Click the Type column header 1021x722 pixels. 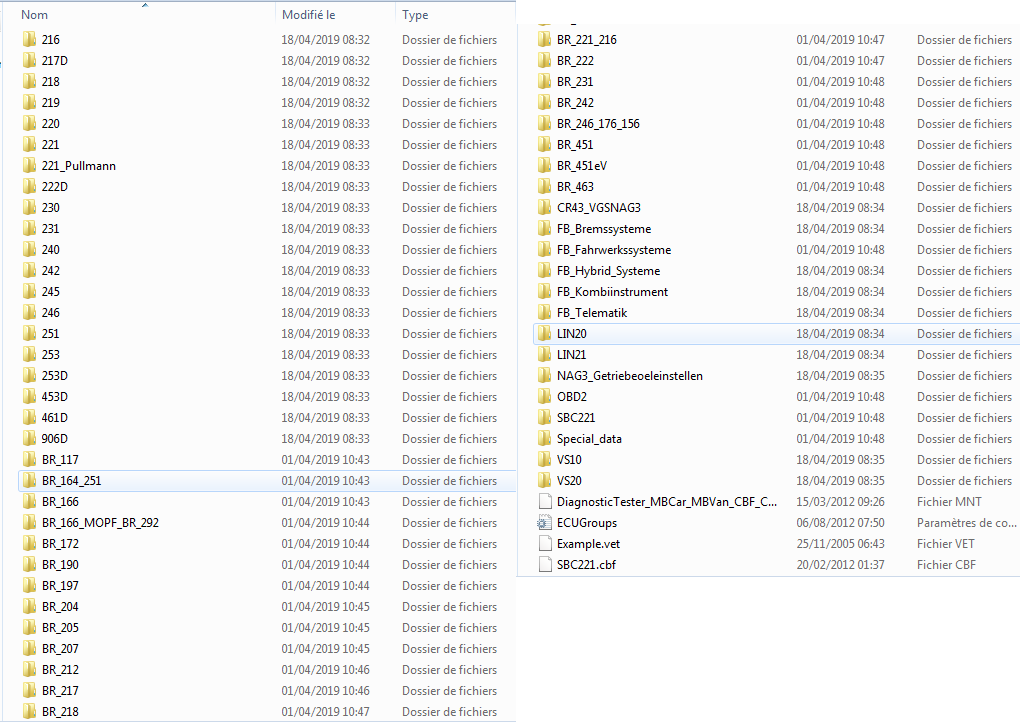pyautogui.click(x=415, y=15)
